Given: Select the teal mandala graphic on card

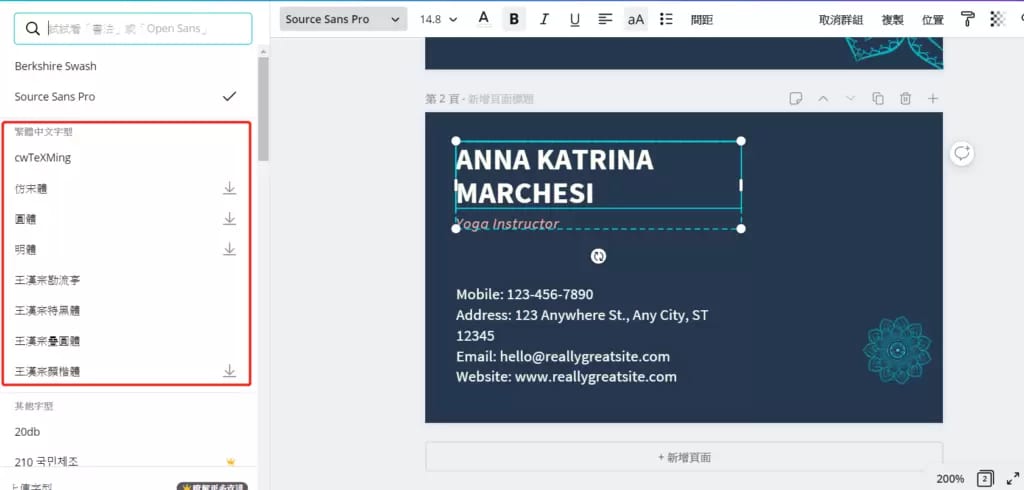Looking at the screenshot, I should coord(897,350).
